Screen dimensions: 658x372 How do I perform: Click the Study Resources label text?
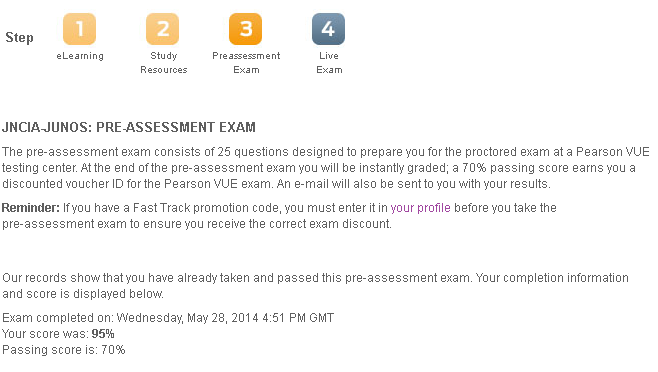(x=164, y=63)
